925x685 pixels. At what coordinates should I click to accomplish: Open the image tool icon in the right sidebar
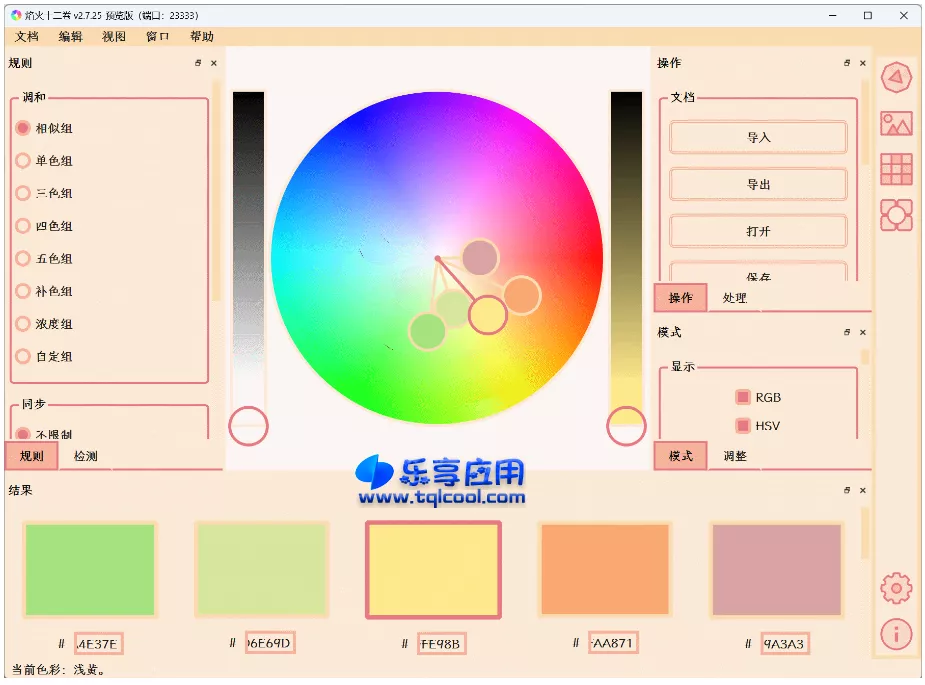point(896,123)
